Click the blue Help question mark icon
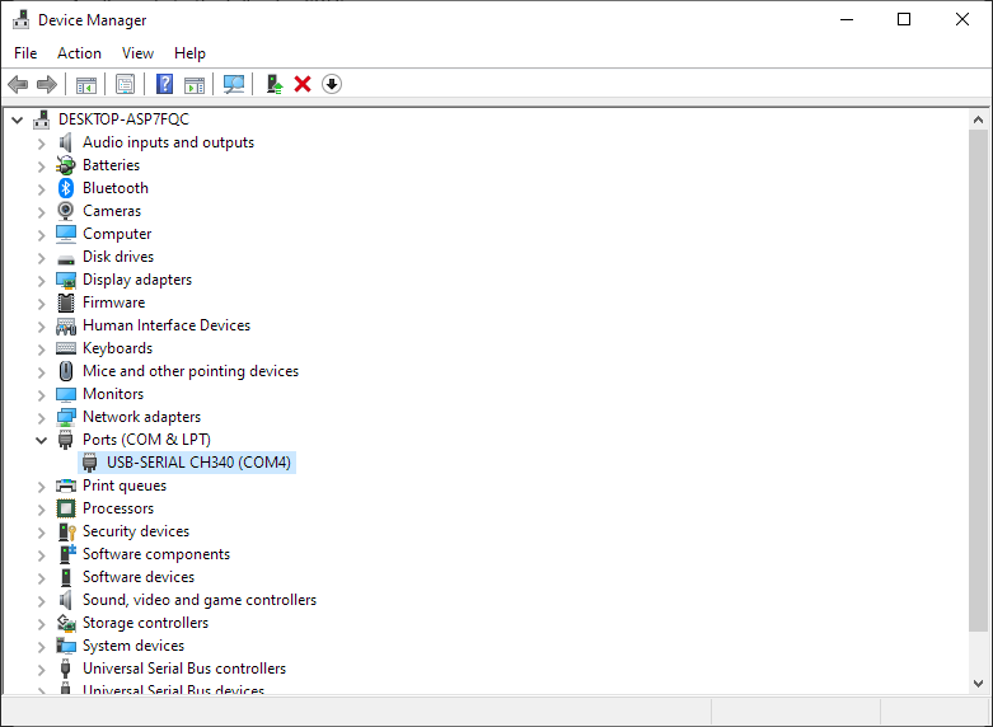The width and height of the screenshot is (993, 727). click(165, 84)
